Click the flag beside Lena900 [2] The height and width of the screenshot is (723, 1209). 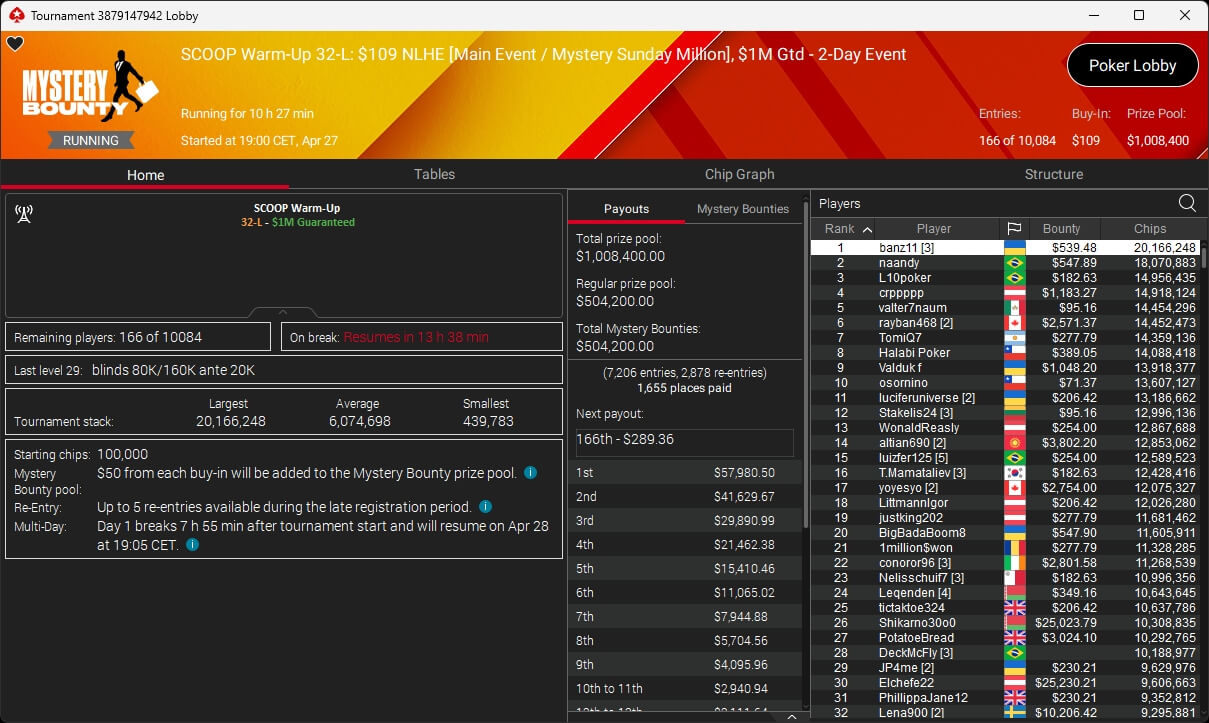point(1014,713)
